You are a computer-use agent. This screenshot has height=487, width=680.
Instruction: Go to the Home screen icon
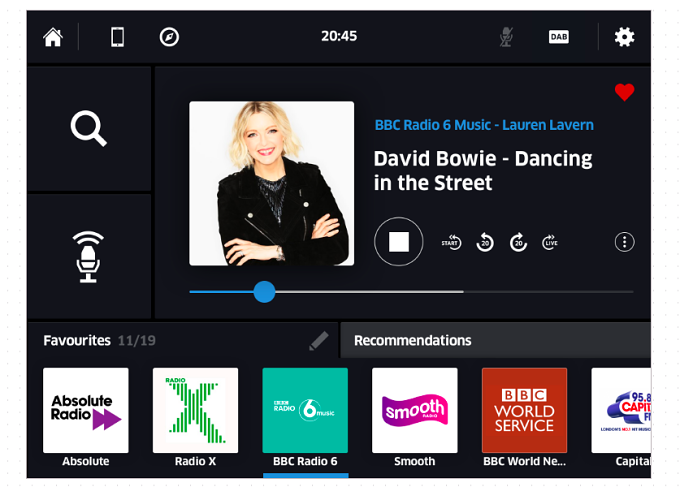coord(53,37)
